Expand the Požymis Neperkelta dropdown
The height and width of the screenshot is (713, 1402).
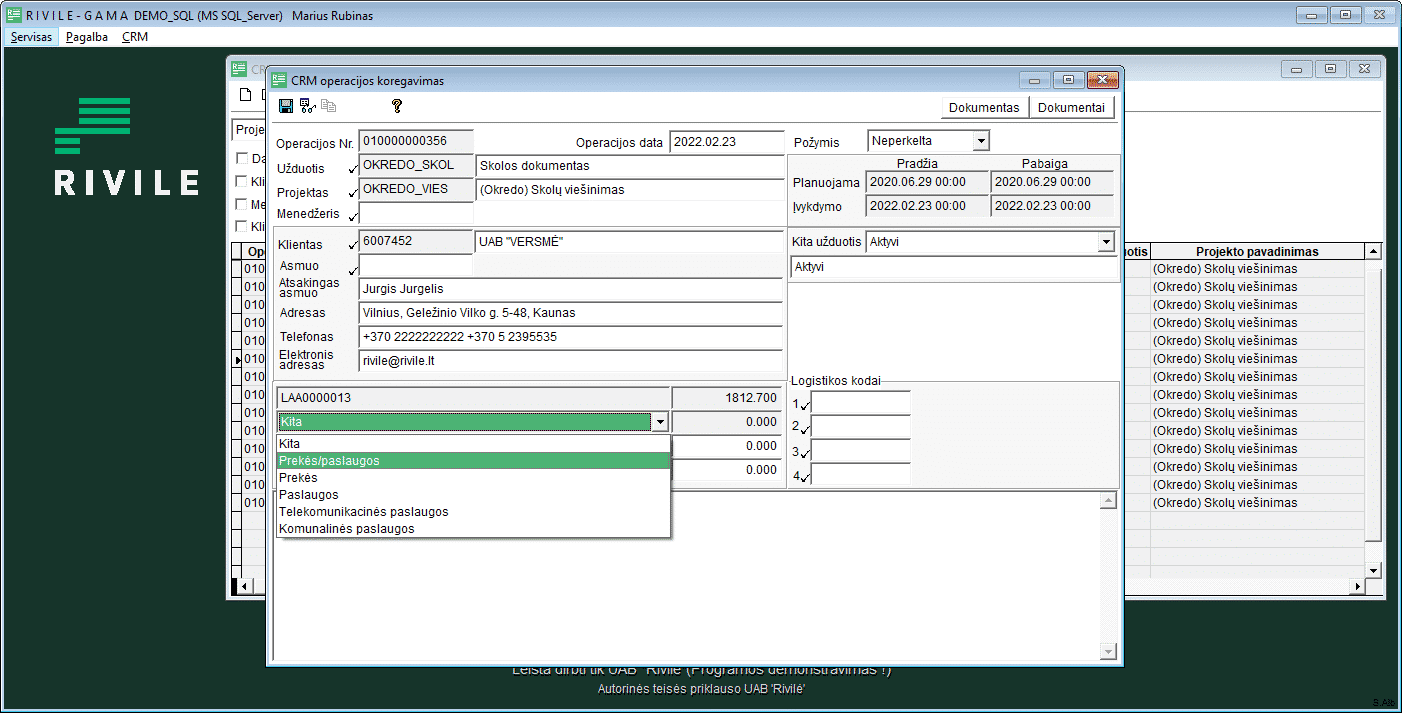pos(980,142)
